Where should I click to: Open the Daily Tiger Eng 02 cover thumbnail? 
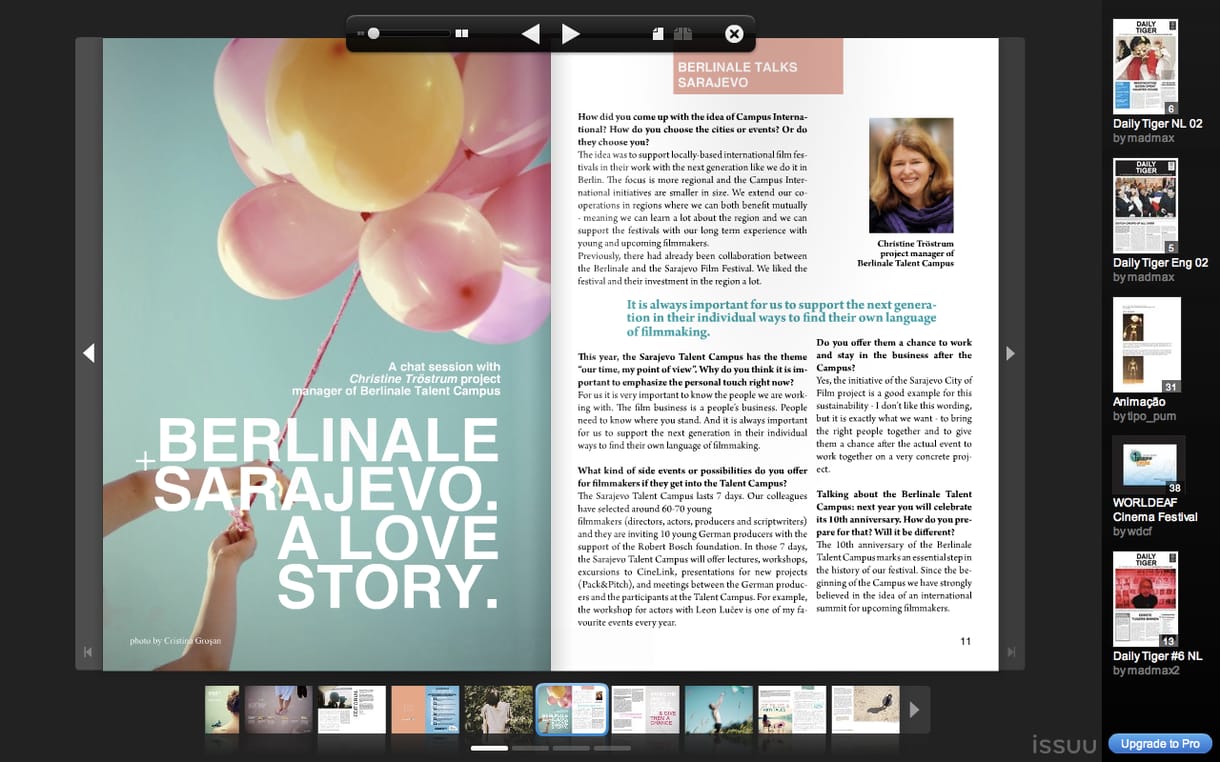point(1146,206)
